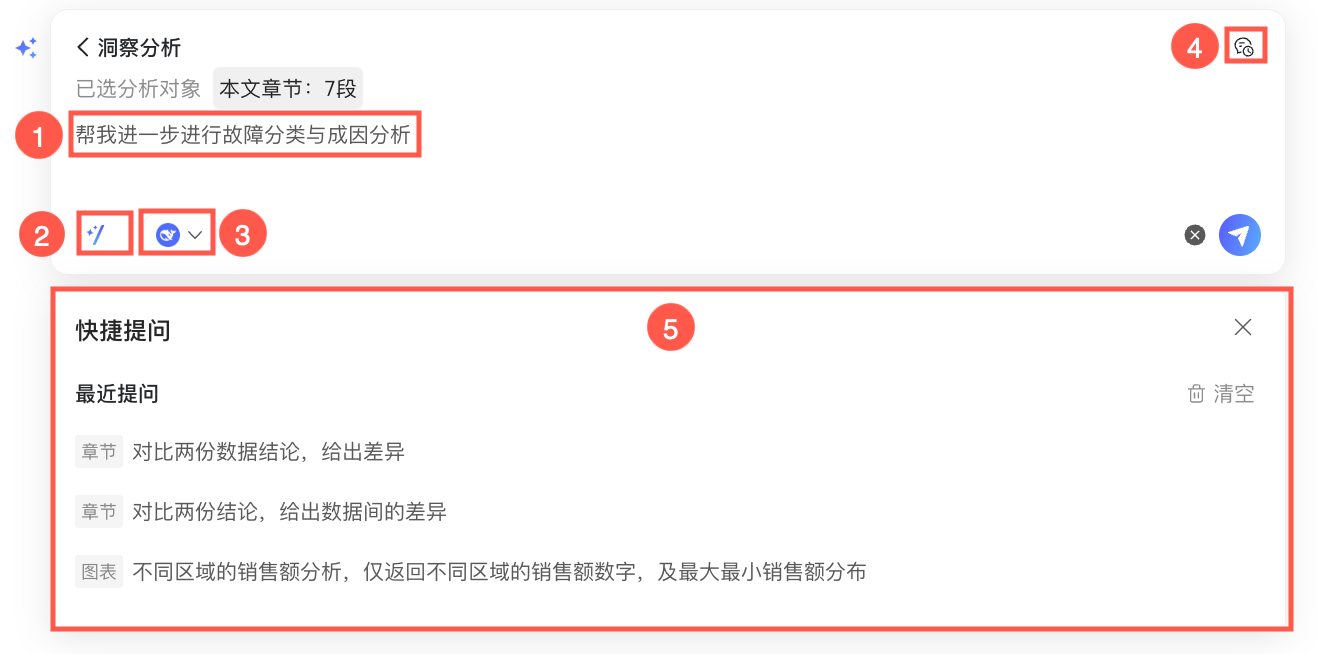
Task: Select recent prompt 对比两份结论，给出数据间的差异
Action: (289, 512)
